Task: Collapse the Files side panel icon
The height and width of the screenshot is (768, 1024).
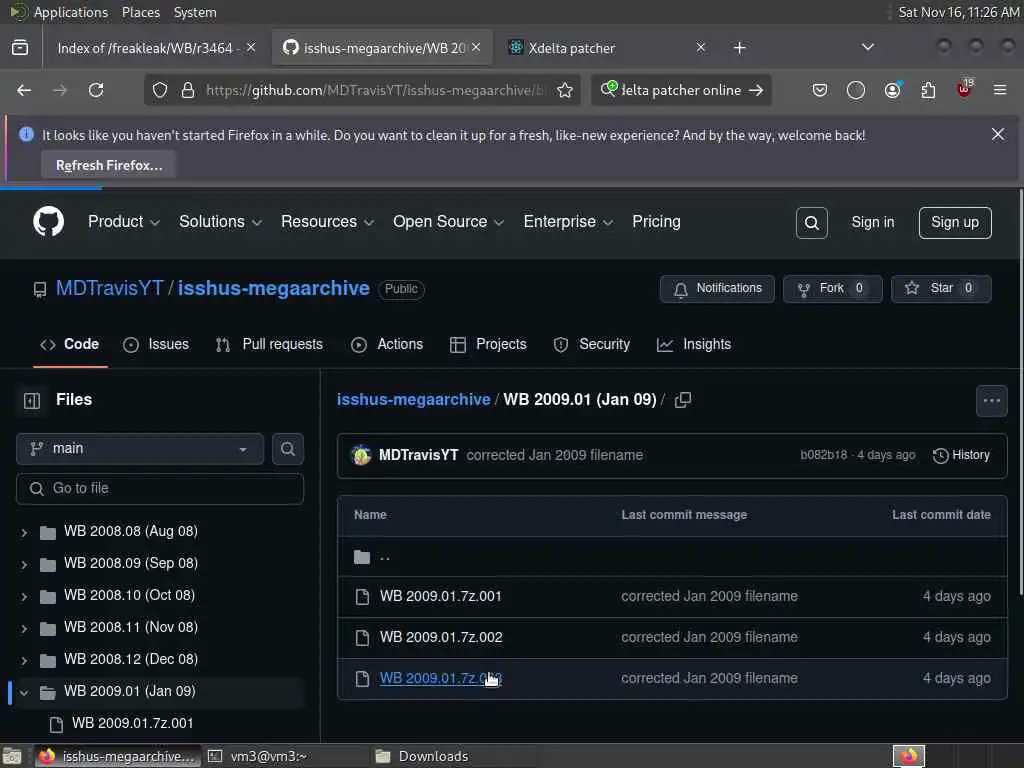Action: (31, 400)
